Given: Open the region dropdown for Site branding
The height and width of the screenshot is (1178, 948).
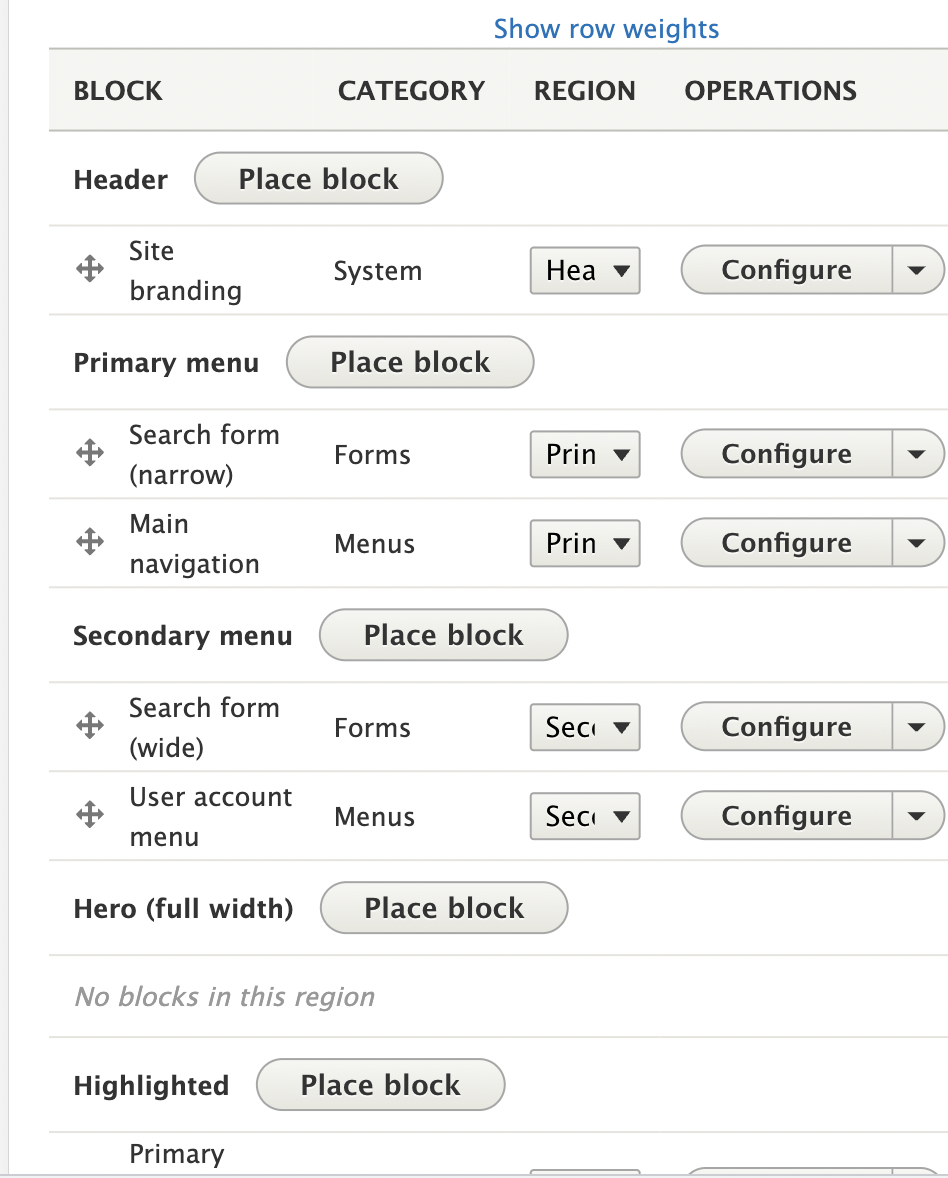Looking at the screenshot, I should click(x=584, y=270).
